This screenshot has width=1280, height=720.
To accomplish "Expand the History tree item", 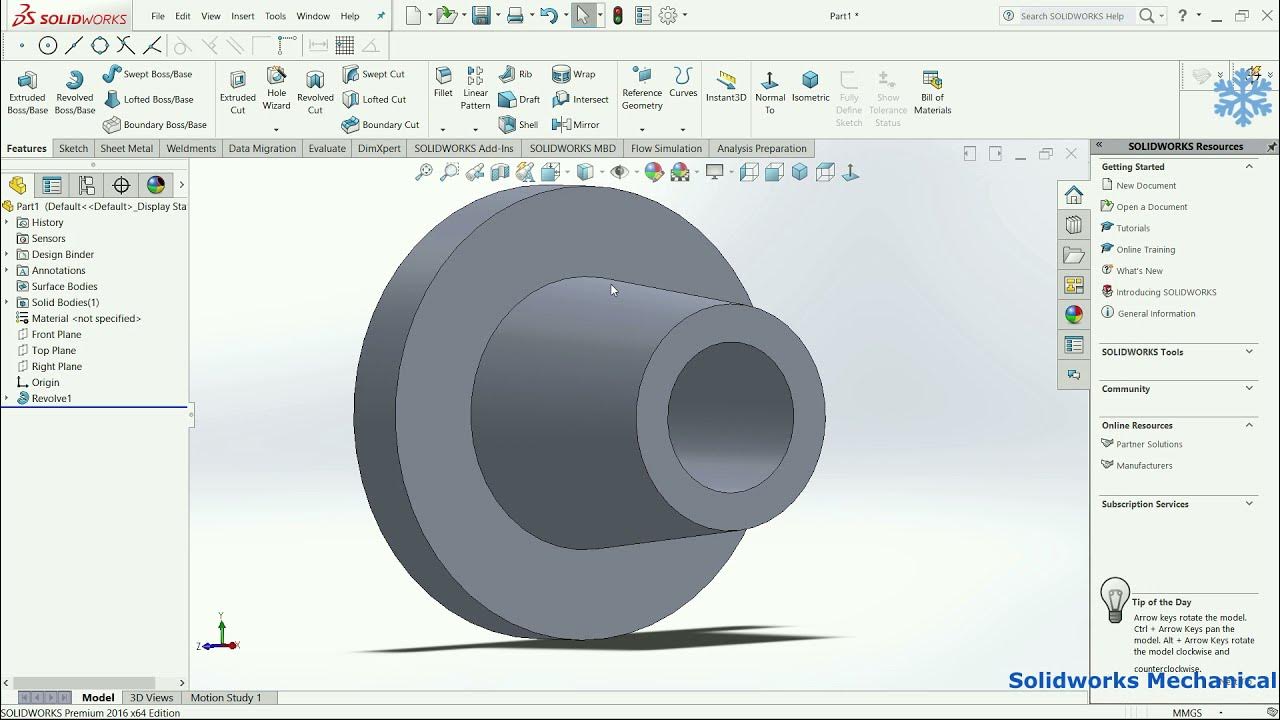I will 7,222.
